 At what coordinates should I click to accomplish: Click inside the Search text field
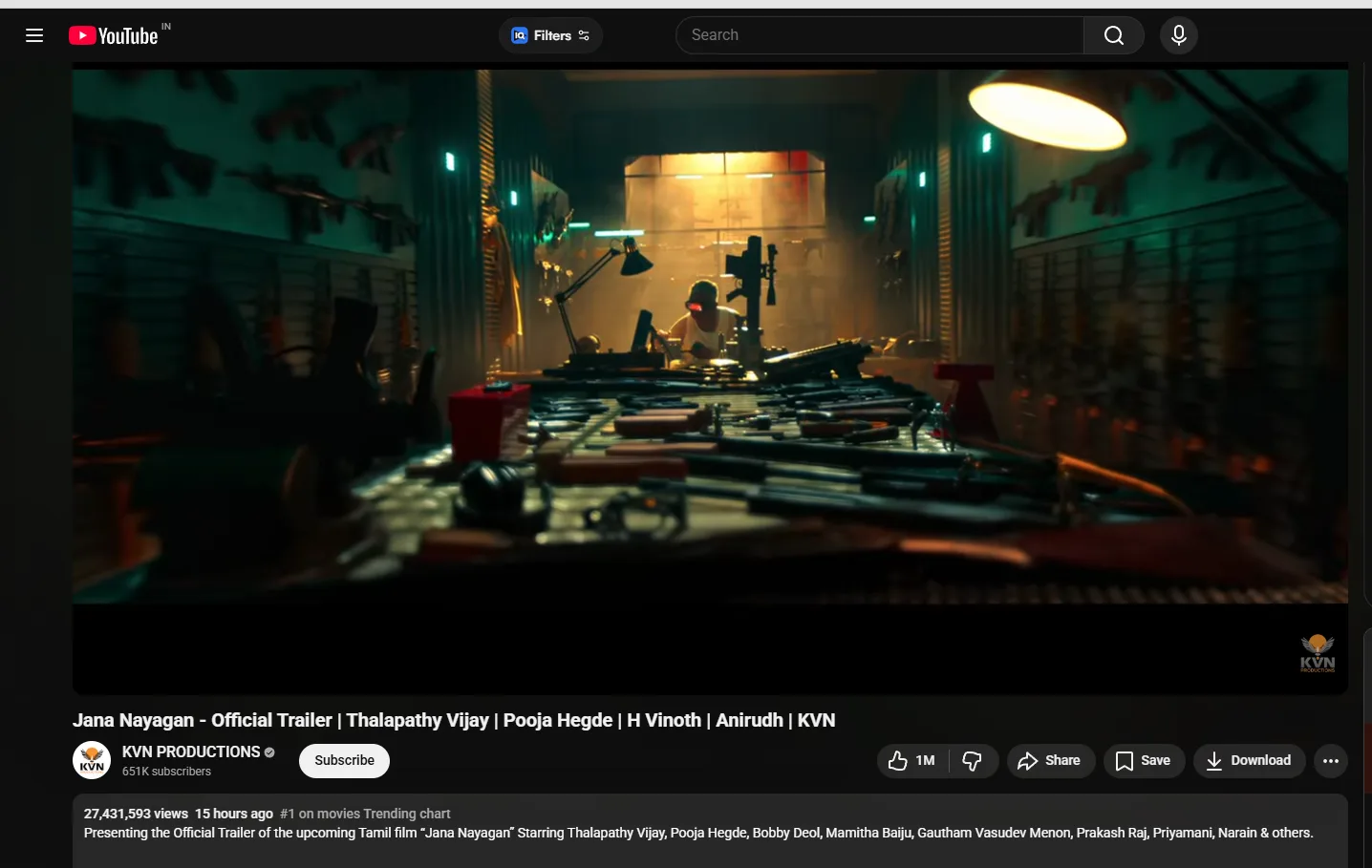(879, 35)
